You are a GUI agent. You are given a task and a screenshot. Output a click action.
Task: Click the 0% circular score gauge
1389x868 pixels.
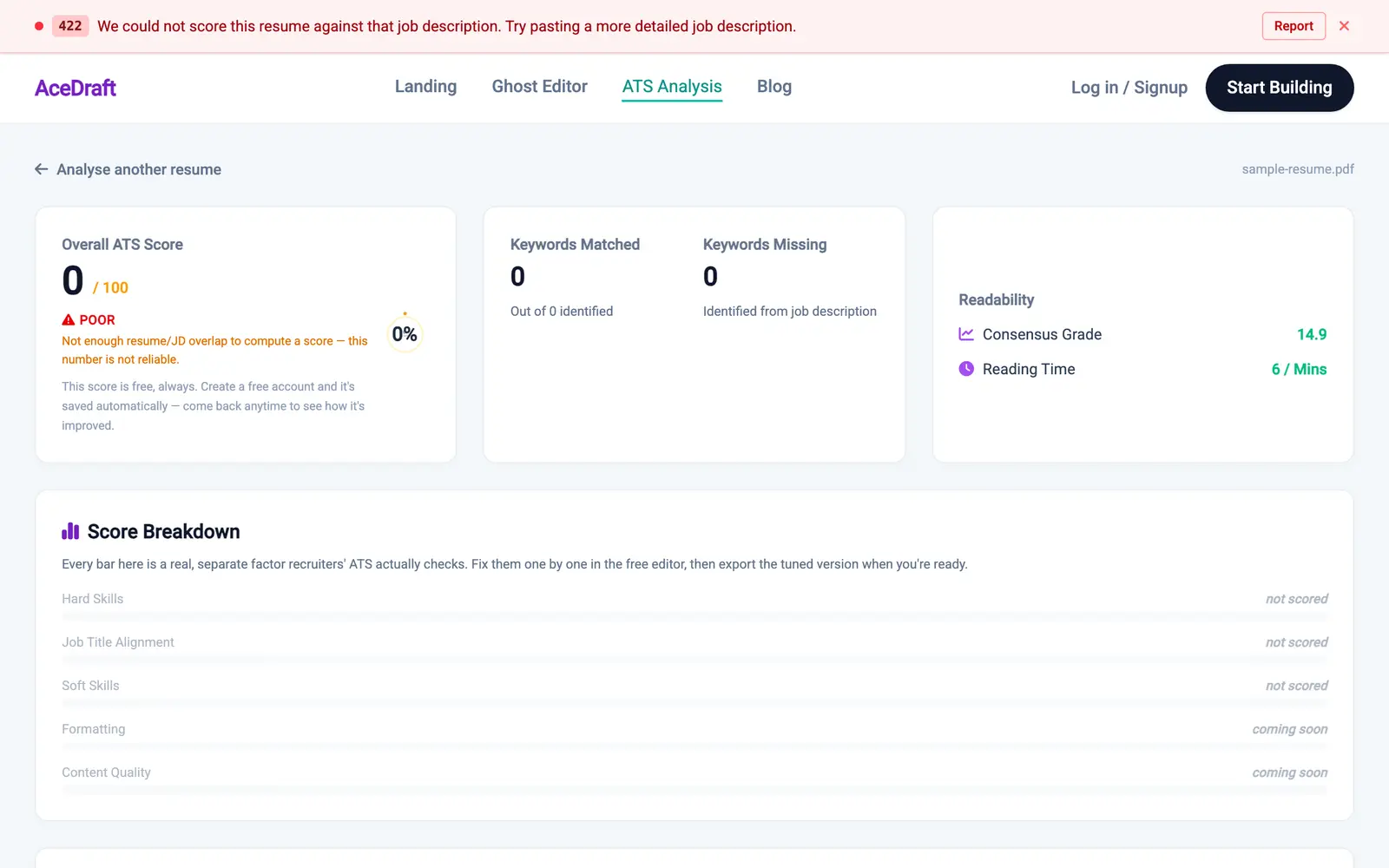coord(405,334)
